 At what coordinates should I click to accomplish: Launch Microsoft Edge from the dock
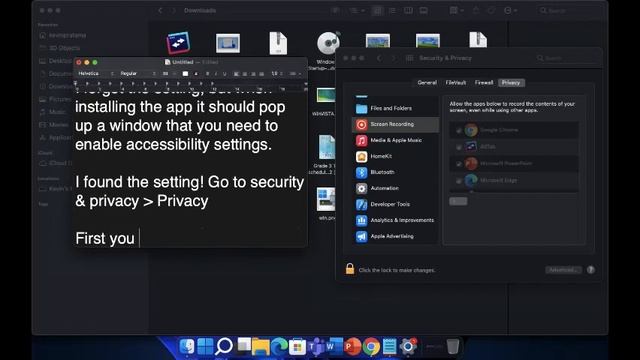point(279,347)
